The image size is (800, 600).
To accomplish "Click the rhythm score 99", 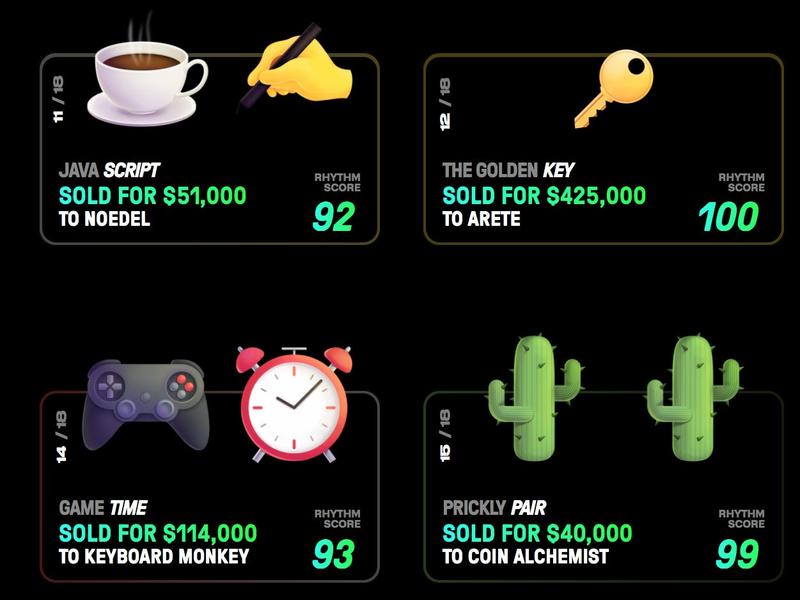I will [737, 554].
